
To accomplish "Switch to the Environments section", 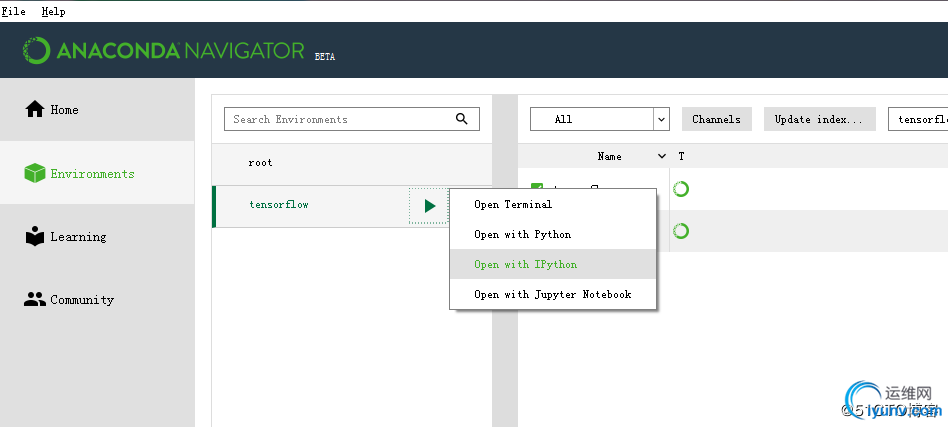I will 97,173.
